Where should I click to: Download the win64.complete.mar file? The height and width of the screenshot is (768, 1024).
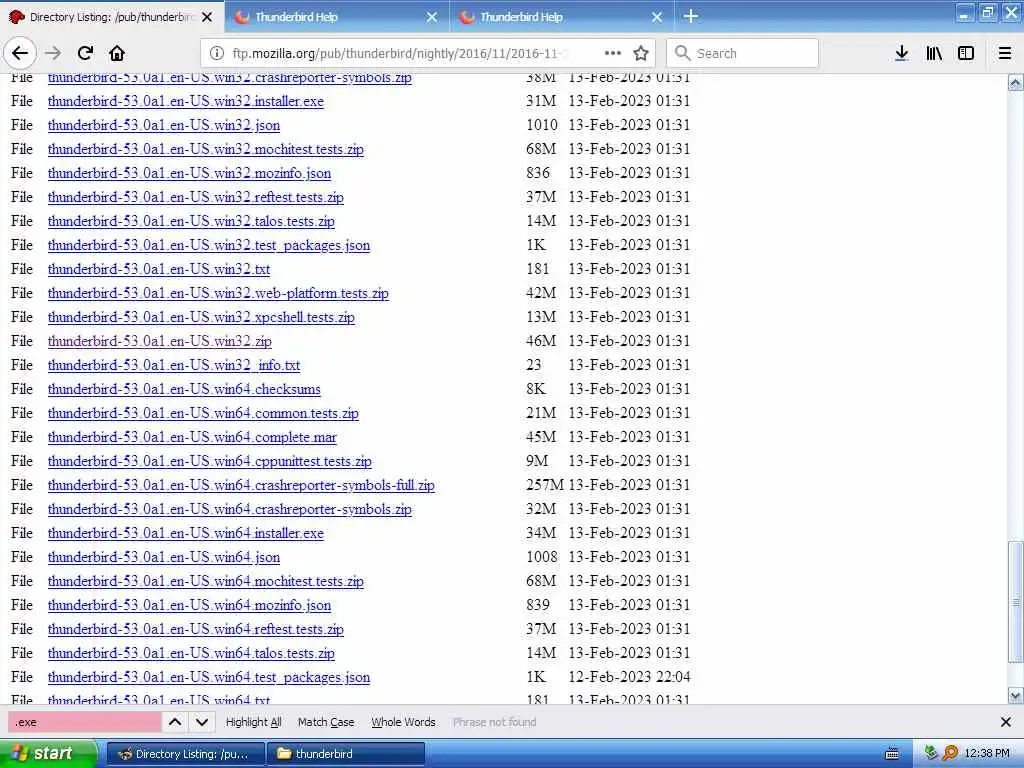pos(192,438)
